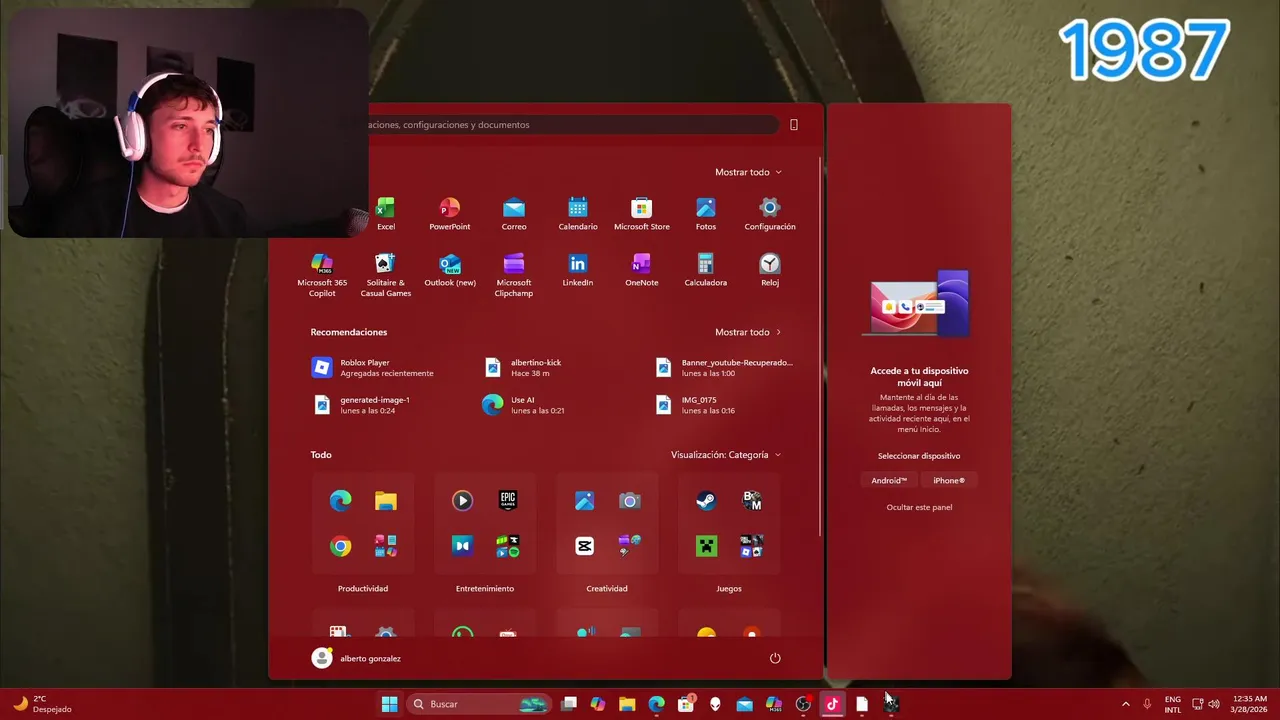
Task: Open the Reloj clock app
Action: pyautogui.click(x=770, y=270)
